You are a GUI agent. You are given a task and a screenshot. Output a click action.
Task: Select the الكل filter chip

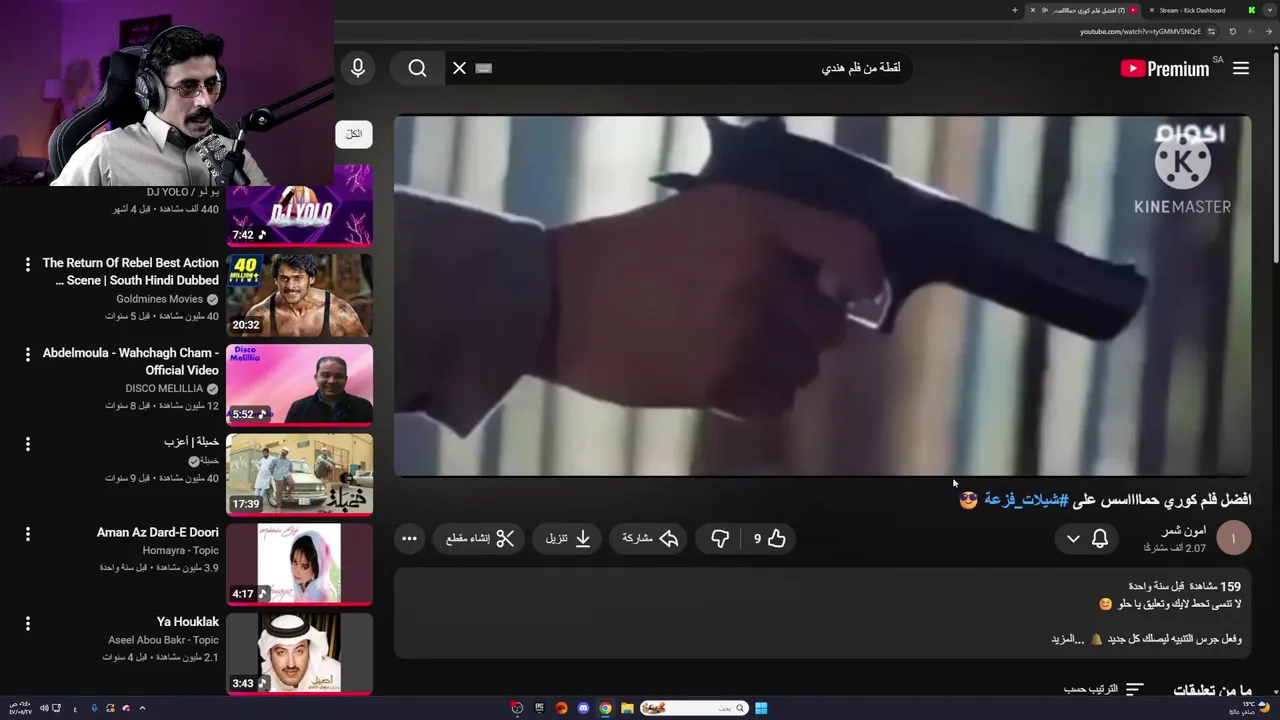[354, 134]
